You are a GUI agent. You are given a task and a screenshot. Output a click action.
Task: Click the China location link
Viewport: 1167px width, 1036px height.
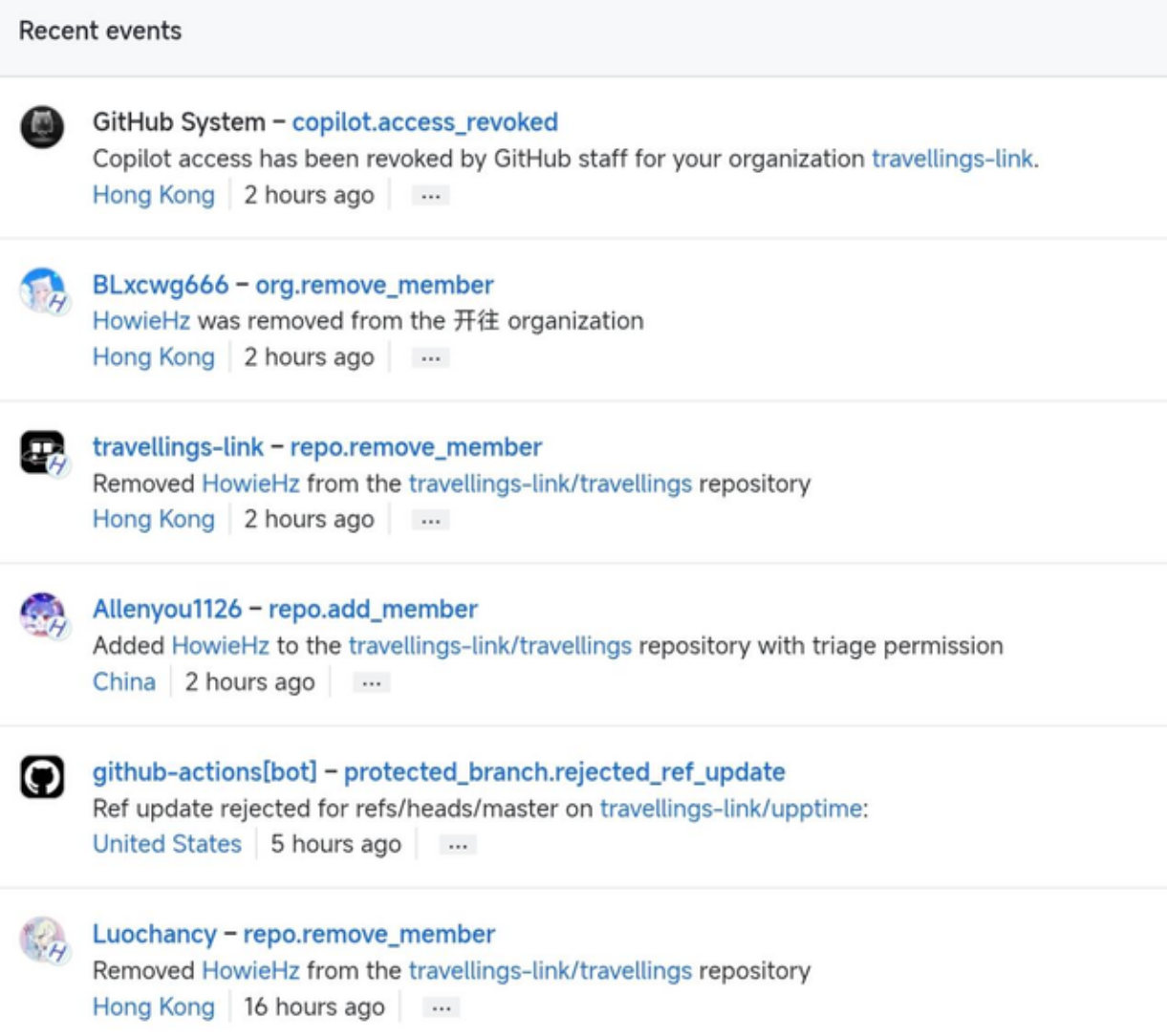[124, 682]
